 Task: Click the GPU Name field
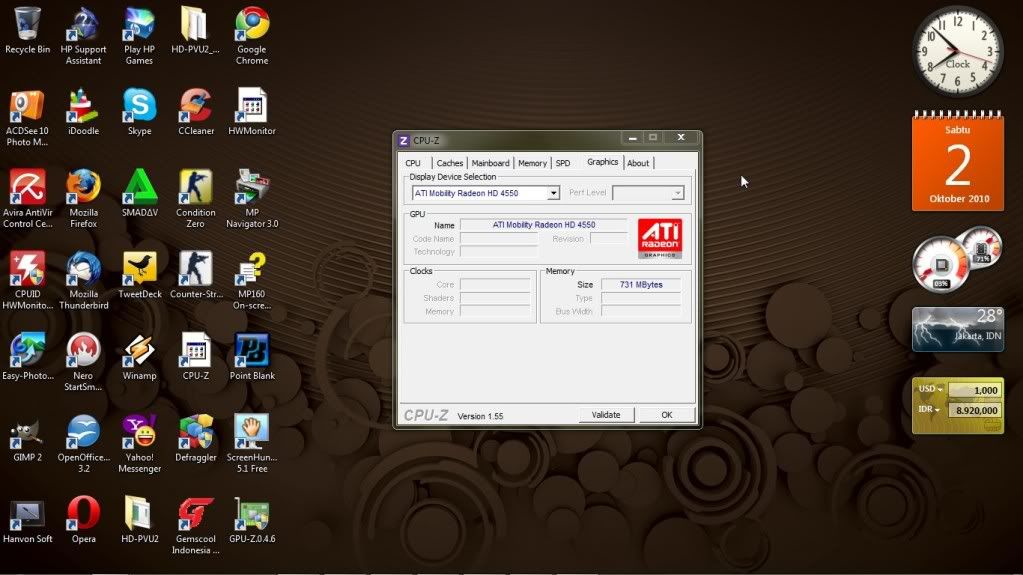pos(543,225)
